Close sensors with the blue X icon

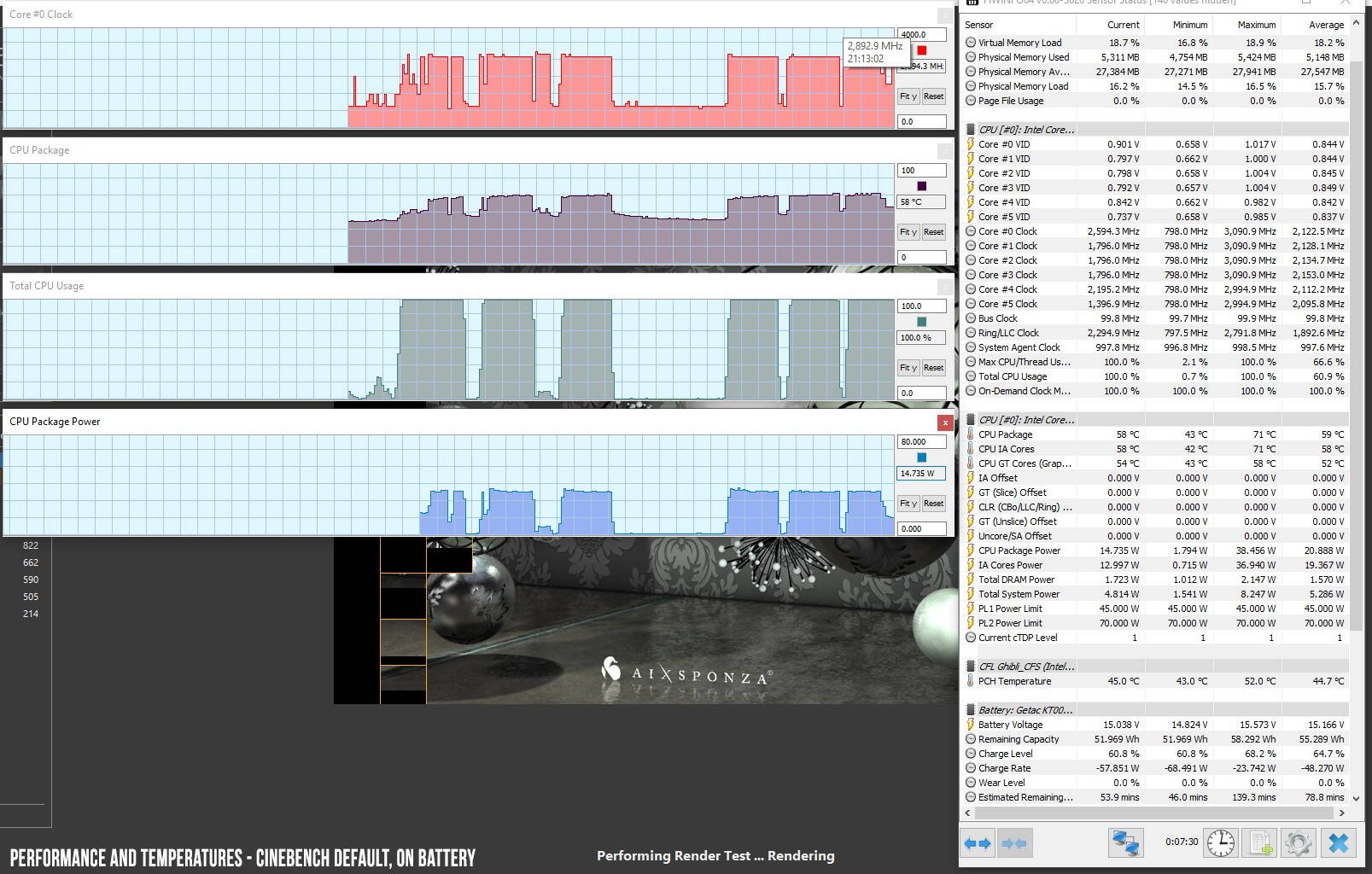pyautogui.click(x=1338, y=843)
